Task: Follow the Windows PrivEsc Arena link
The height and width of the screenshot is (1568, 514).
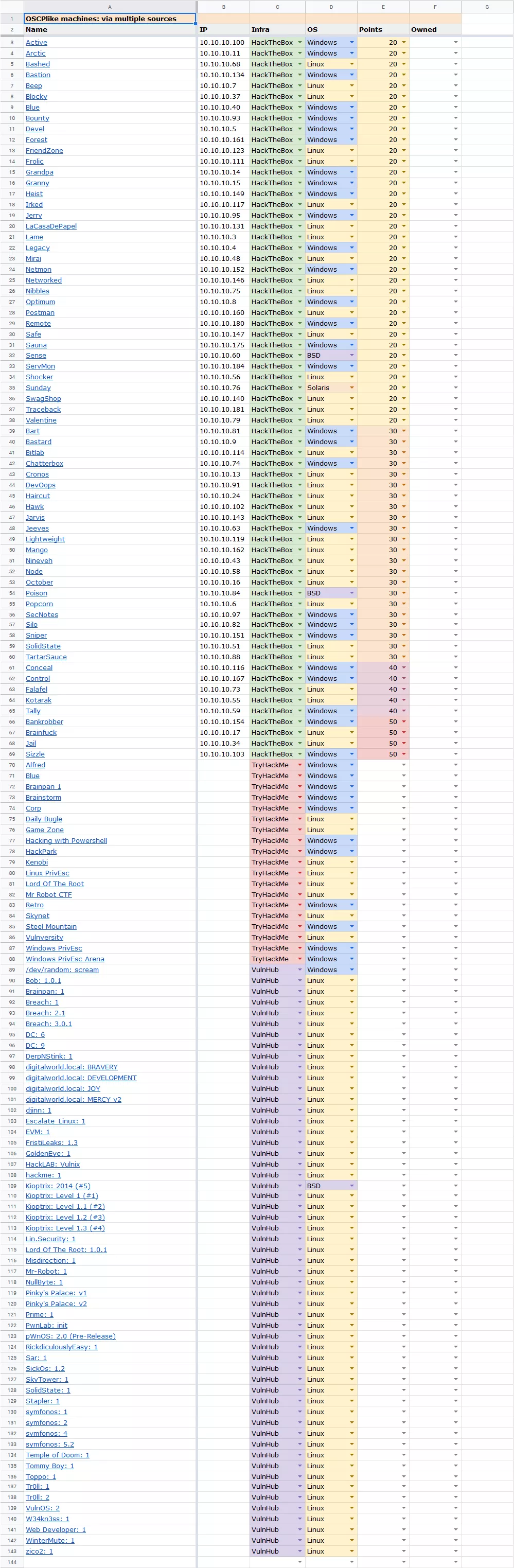Action: [64, 959]
